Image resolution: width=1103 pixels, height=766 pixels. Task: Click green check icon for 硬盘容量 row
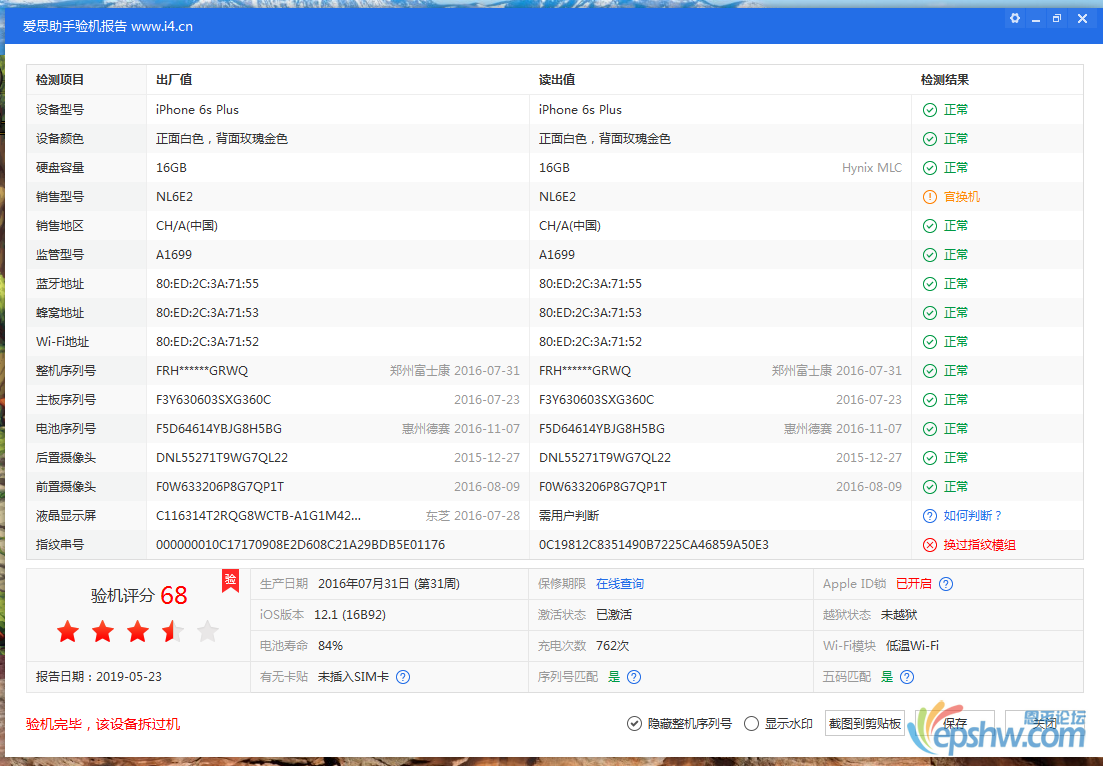pos(930,168)
